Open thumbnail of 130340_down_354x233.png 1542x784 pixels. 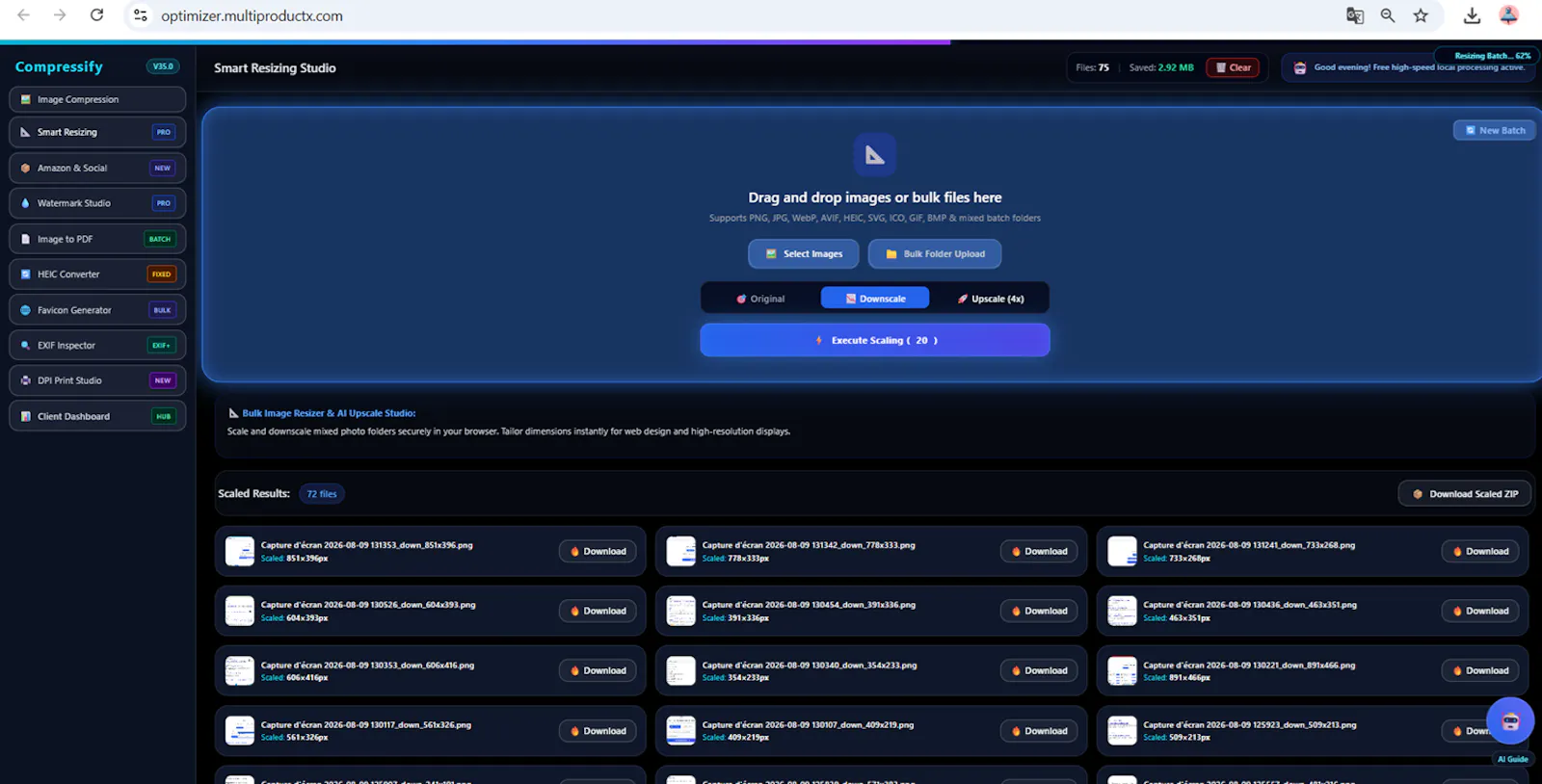[x=681, y=670]
